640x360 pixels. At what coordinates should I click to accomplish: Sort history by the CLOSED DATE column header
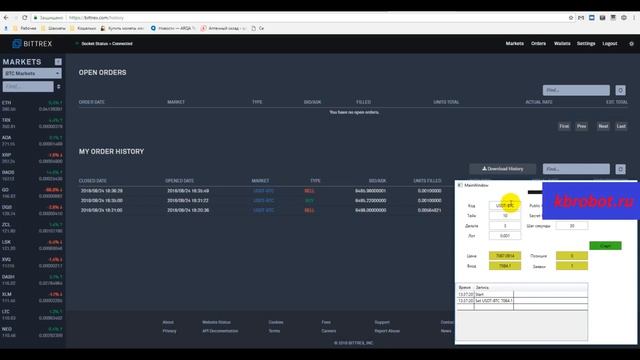93,181
